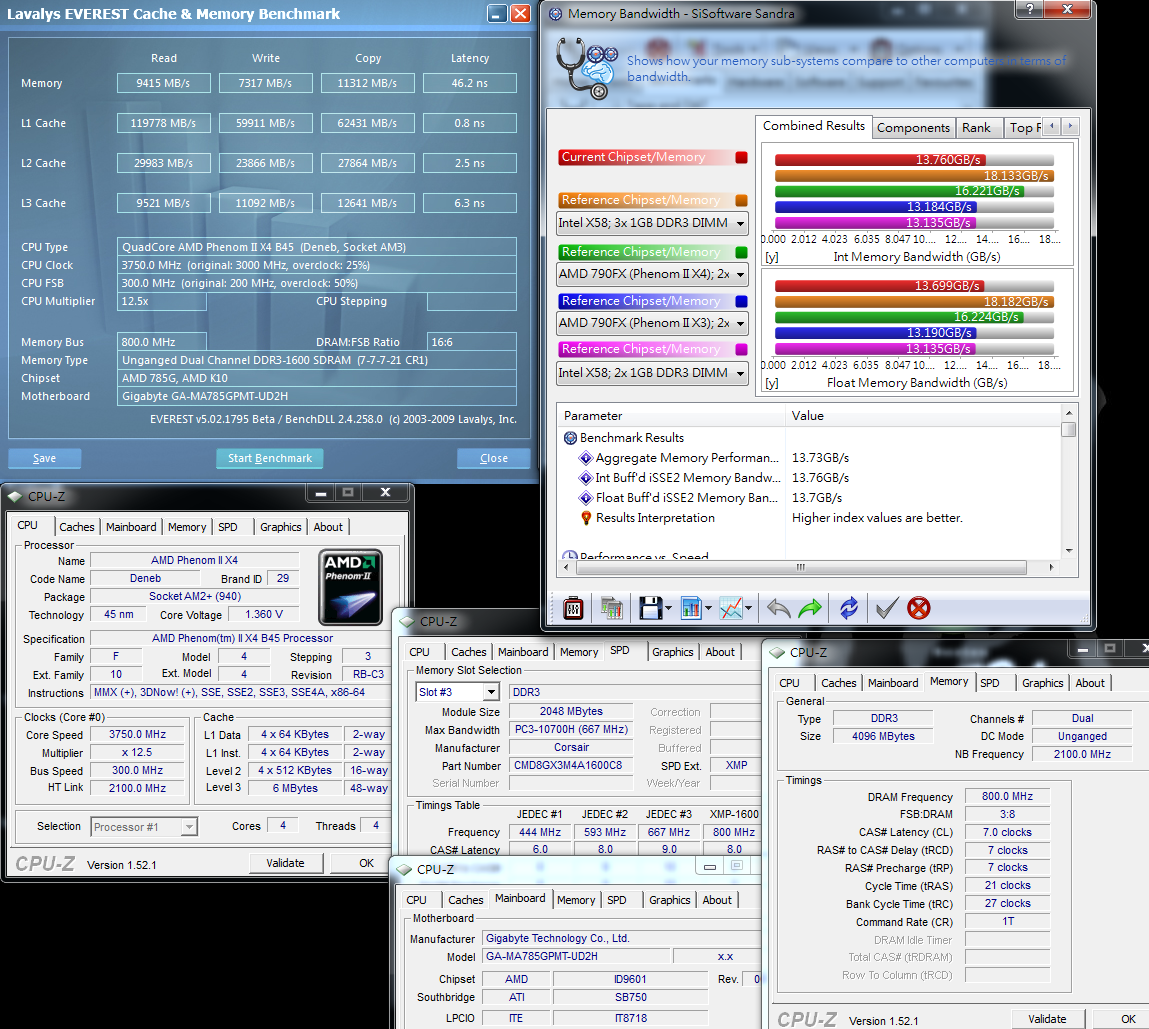Click the blue refresh icon in Sandra
The height and width of the screenshot is (1029, 1149).
849,608
